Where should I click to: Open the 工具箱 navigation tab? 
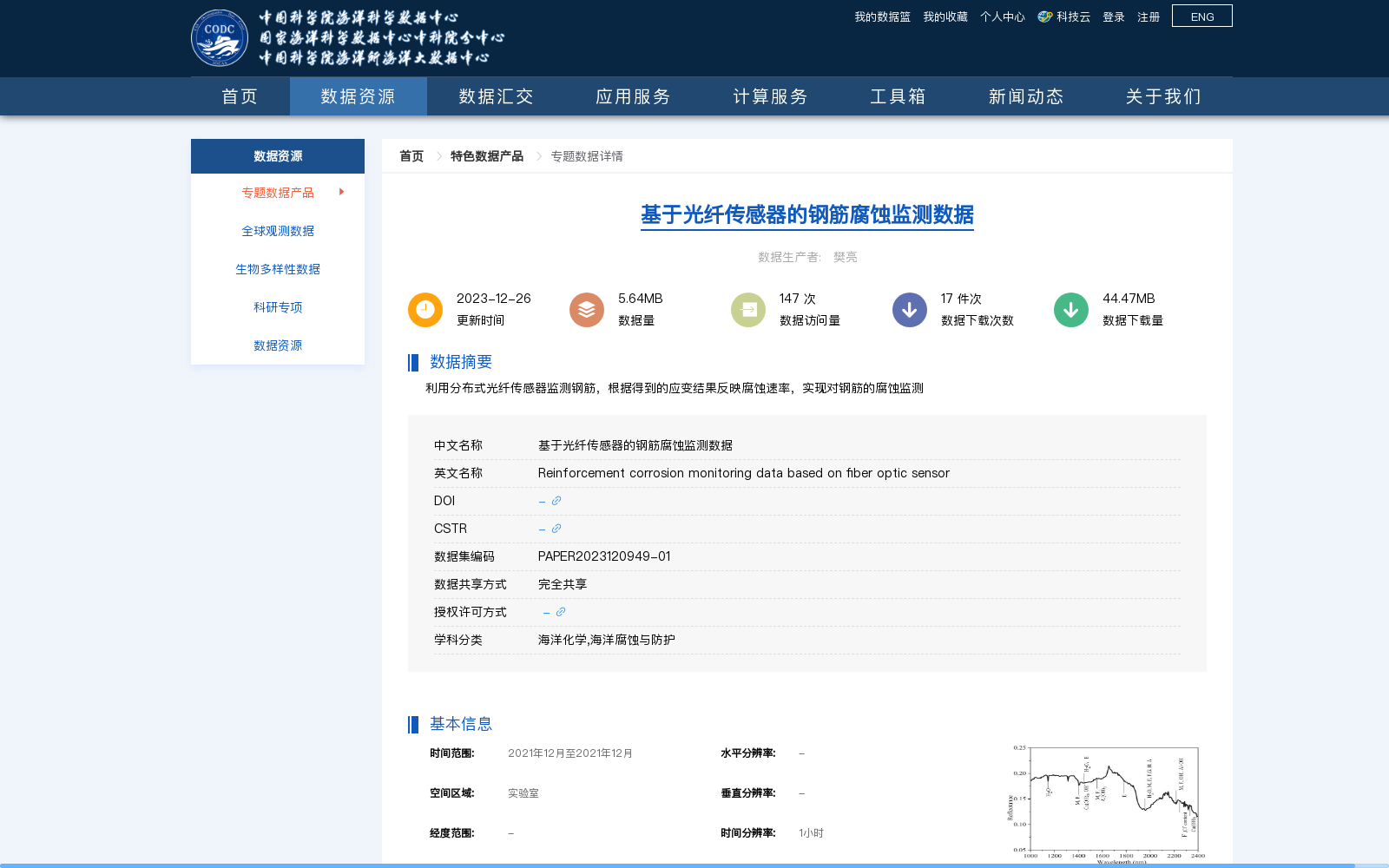(x=899, y=96)
